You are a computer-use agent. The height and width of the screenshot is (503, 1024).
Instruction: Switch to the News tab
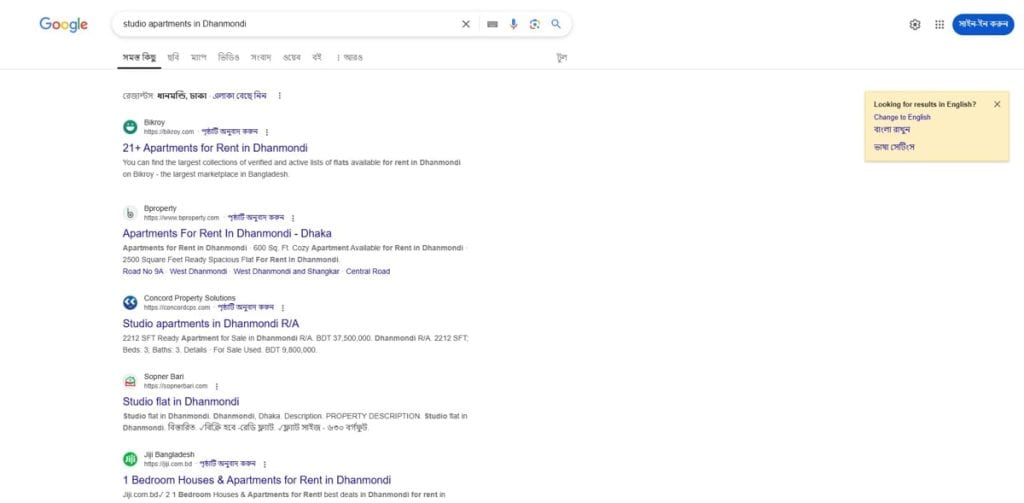(x=261, y=57)
